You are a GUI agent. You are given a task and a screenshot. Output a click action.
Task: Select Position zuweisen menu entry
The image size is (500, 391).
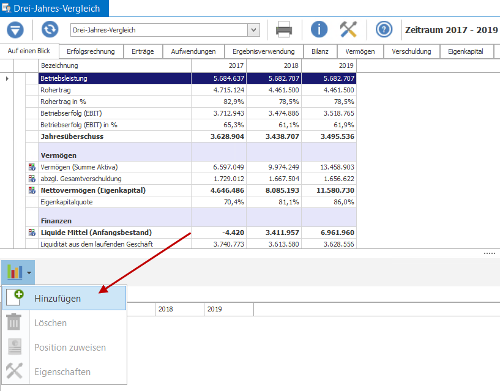coord(64,347)
